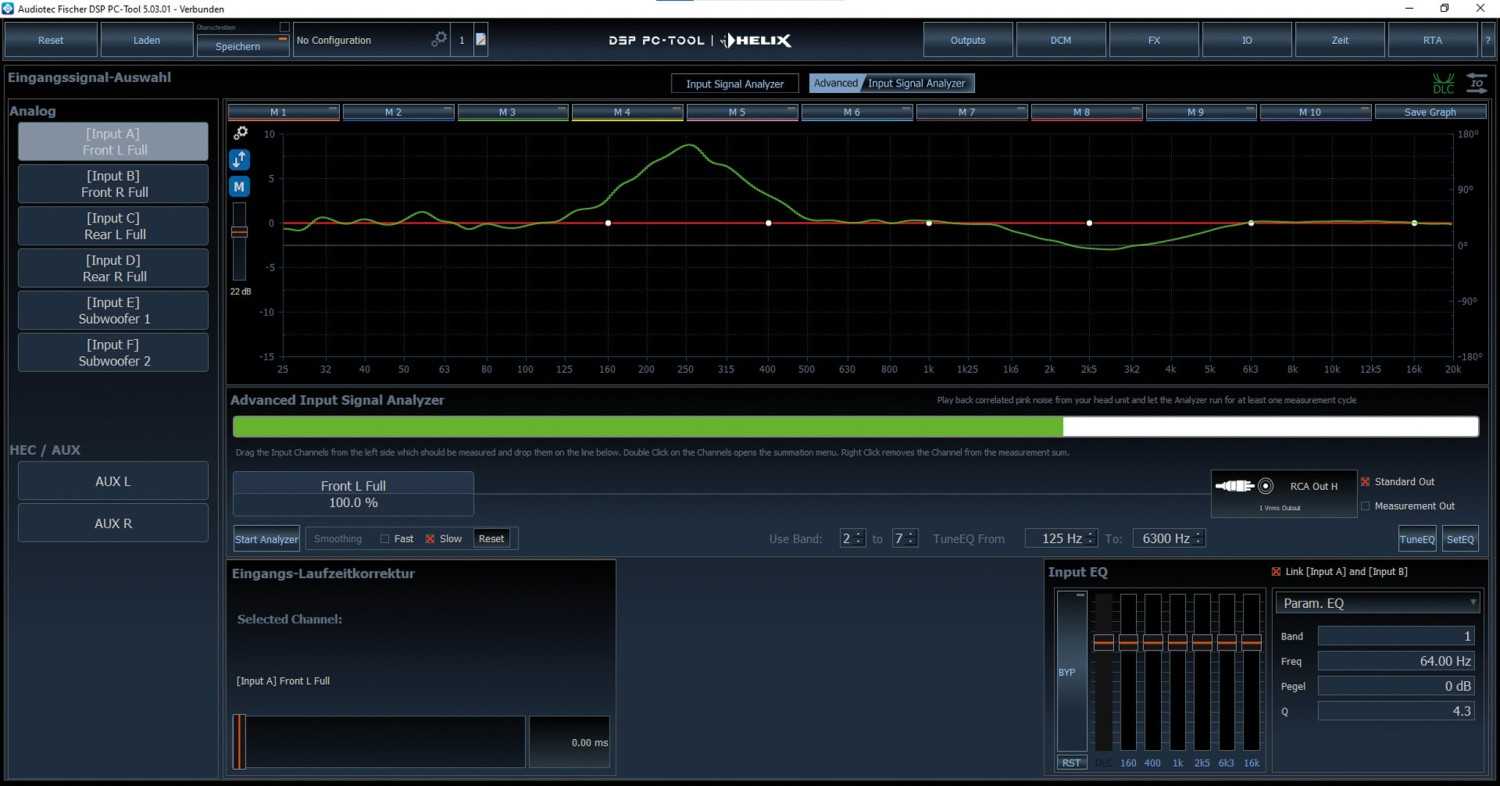Viewport: 1500px width, 786px height.
Task: Click the RCA Out H connector icon
Action: pos(1244,486)
